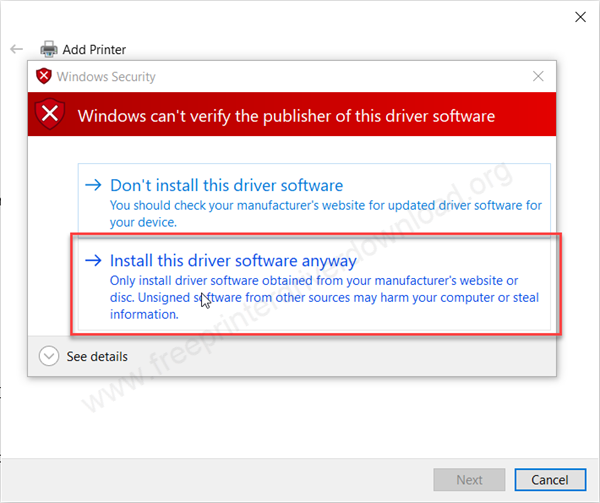This screenshot has width=600, height=503.
Task: Select Install this driver software anyway
Action: pos(233,260)
